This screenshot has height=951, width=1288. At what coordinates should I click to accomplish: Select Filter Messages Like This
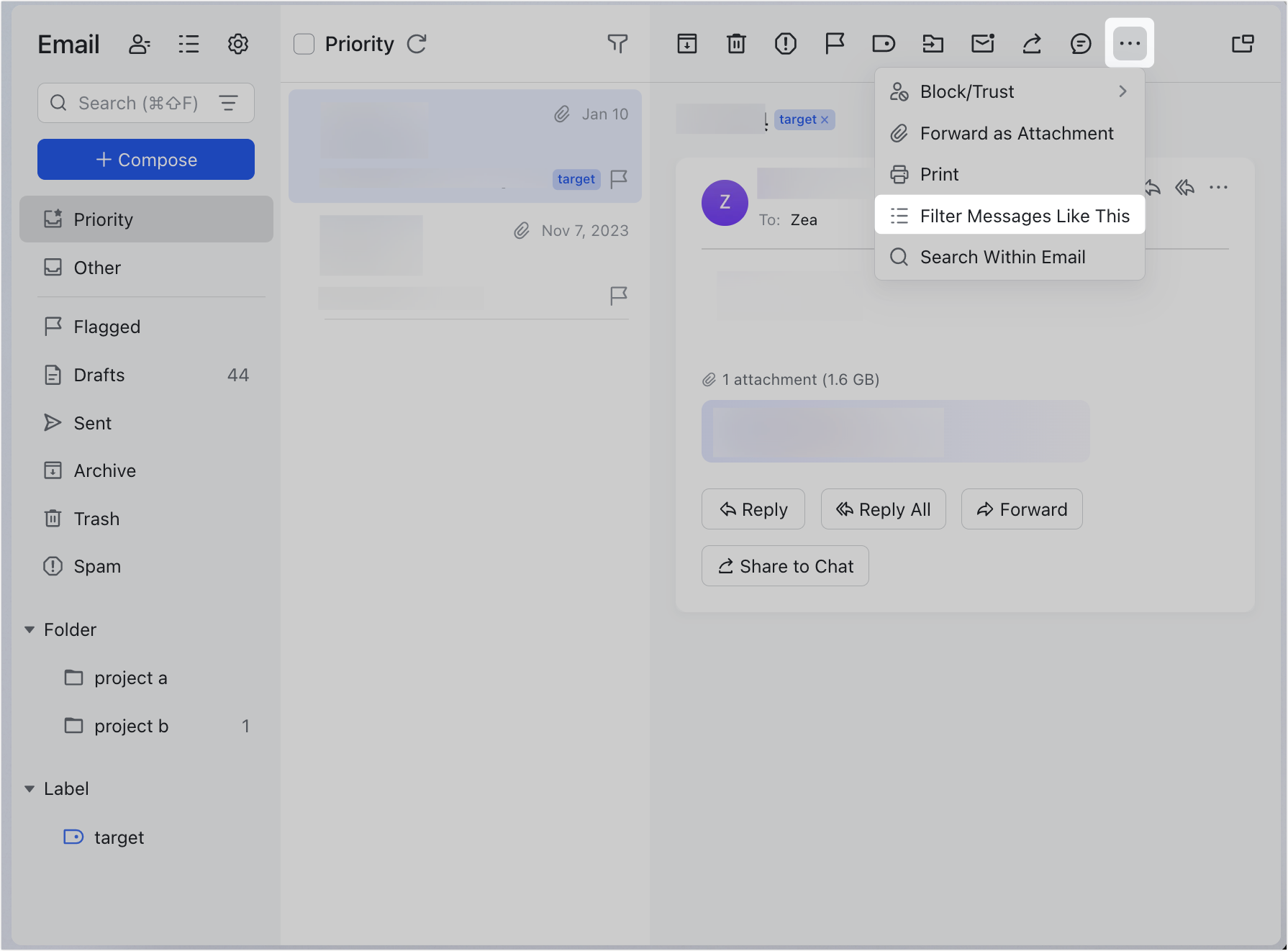(1009, 216)
